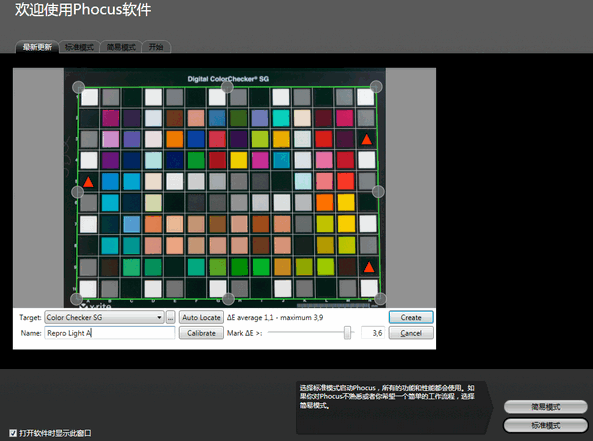The height and width of the screenshot is (441, 593).
Task: Click the Cancel button
Action: [x=411, y=333]
